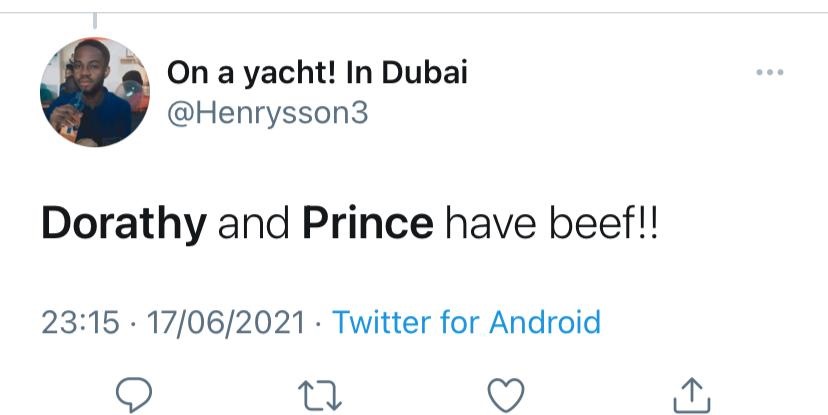The height and width of the screenshot is (415, 828).
Task: Select the bold name "Prince" in the tweet
Action: (x=367, y=224)
